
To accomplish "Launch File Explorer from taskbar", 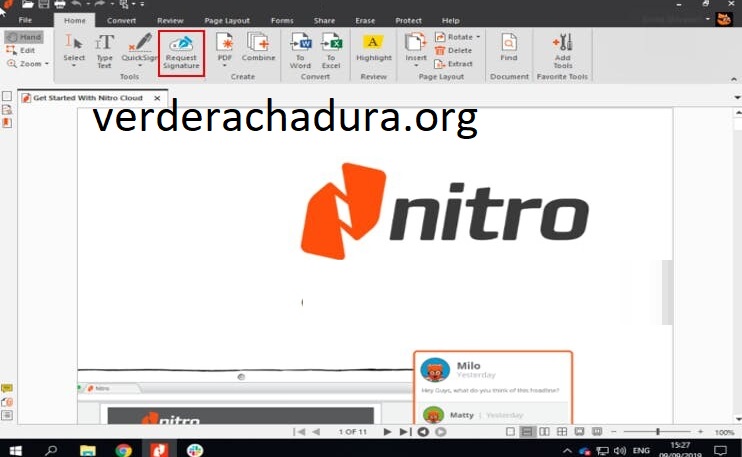I will point(88,450).
